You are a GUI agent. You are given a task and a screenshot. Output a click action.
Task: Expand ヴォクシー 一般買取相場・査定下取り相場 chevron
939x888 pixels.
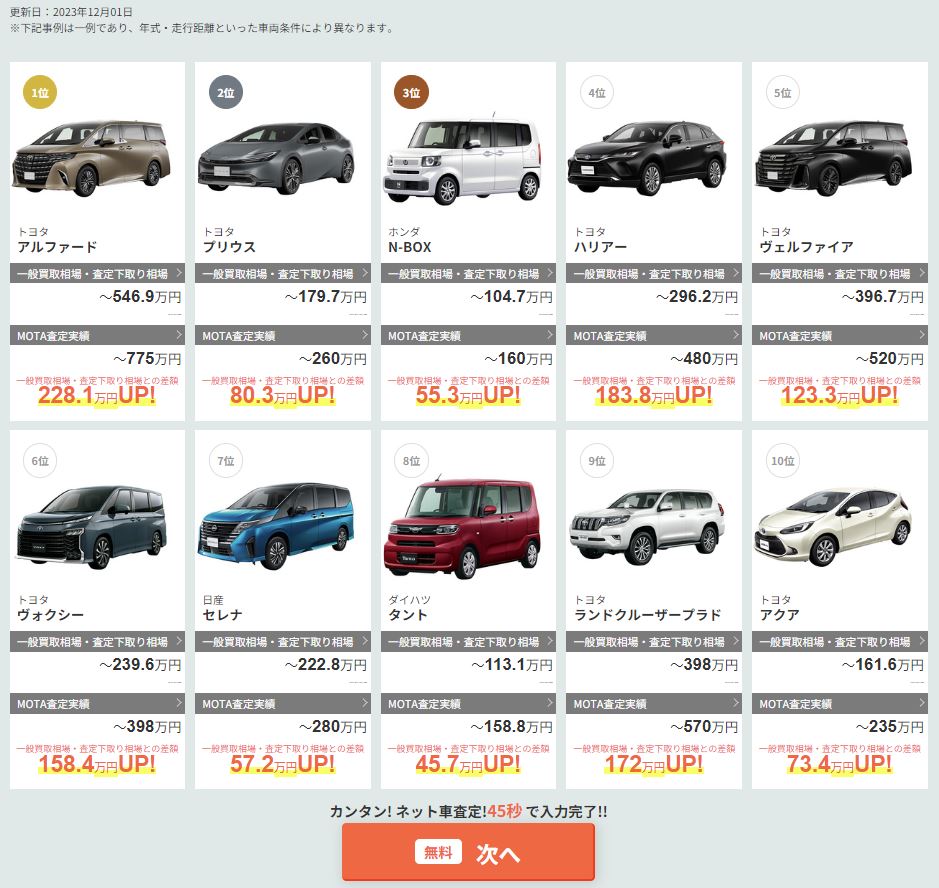(x=178, y=641)
